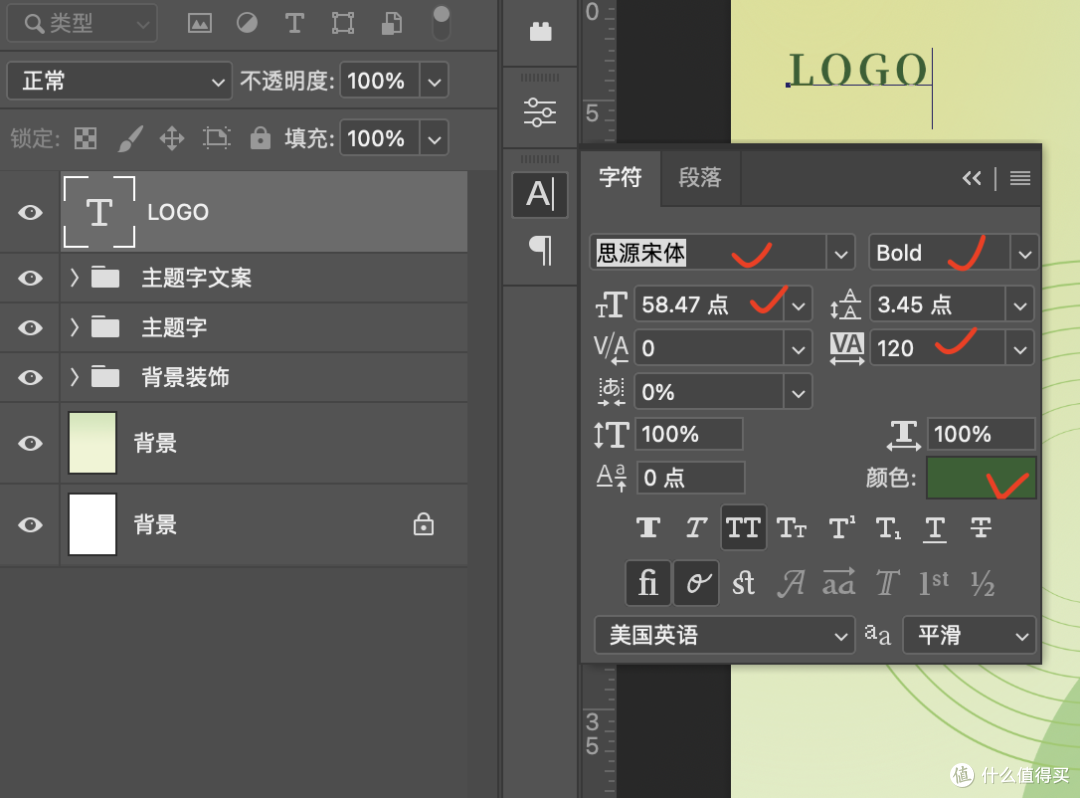The height and width of the screenshot is (798, 1080).
Task: Toggle Superscript style
Action: [841, 528]
